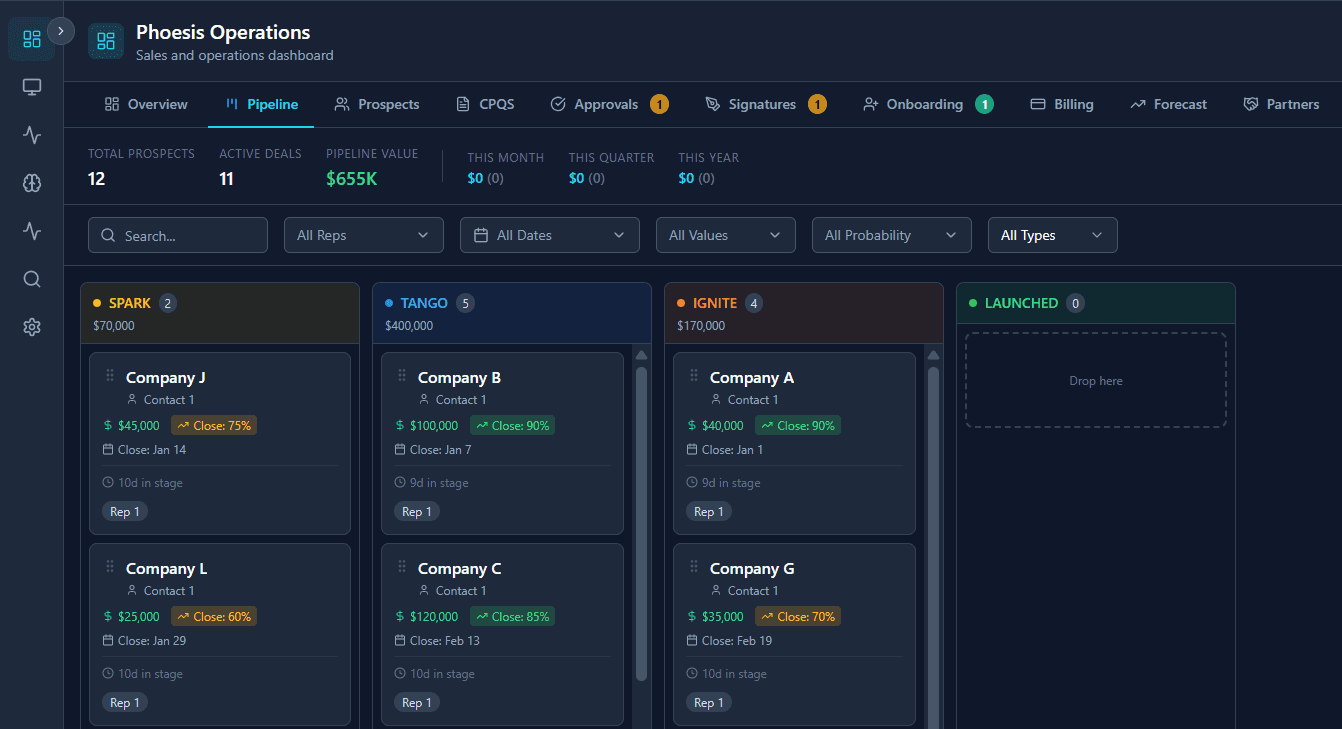
Task: Click the search icon in the sidebar
Action: pyautogui.click(x=32, y=279)
